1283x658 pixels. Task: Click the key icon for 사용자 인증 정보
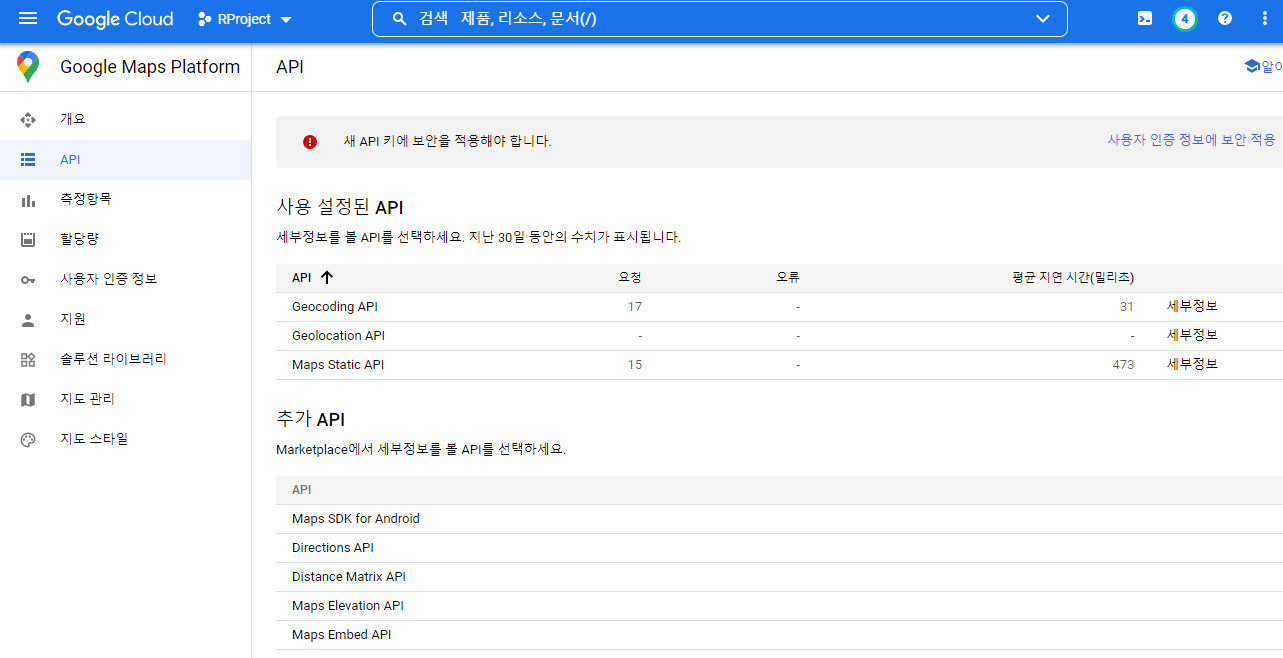tap(28, 280)
